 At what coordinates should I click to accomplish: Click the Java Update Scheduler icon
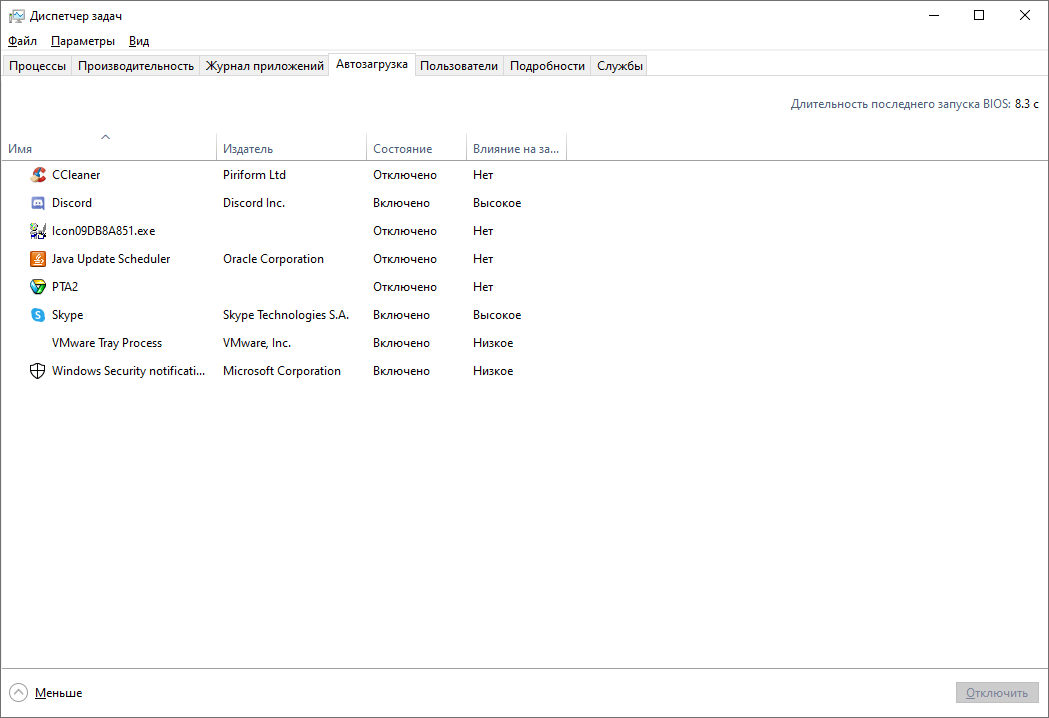coord(38,259)
